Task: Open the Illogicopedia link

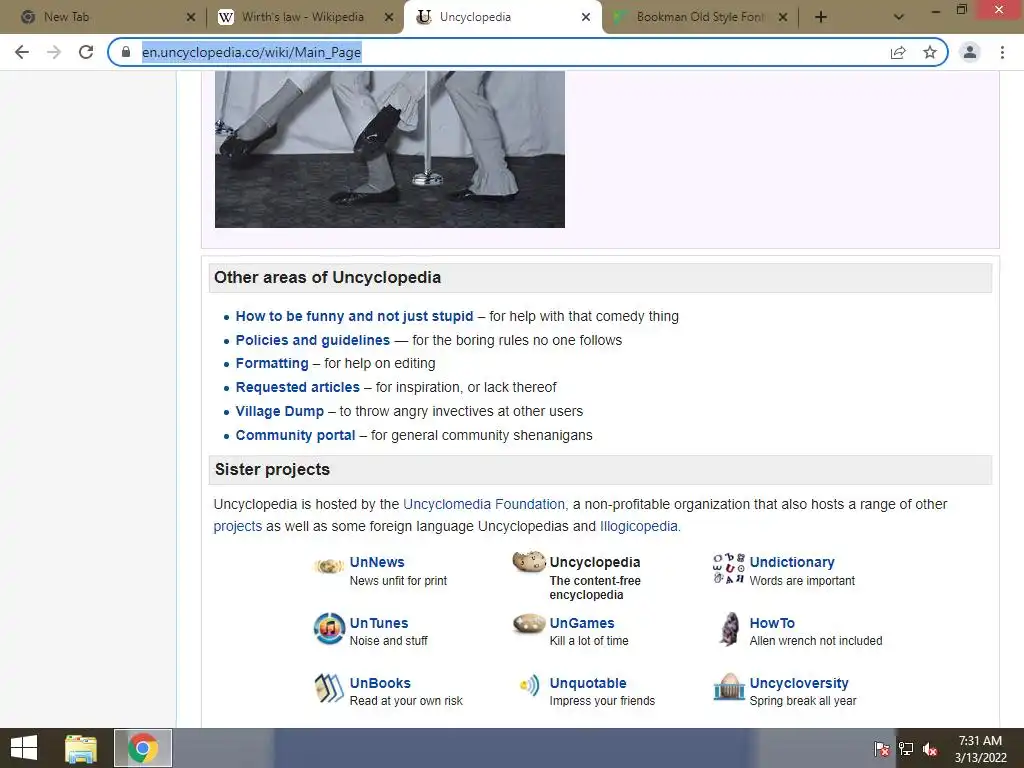Action: point(639,526)
